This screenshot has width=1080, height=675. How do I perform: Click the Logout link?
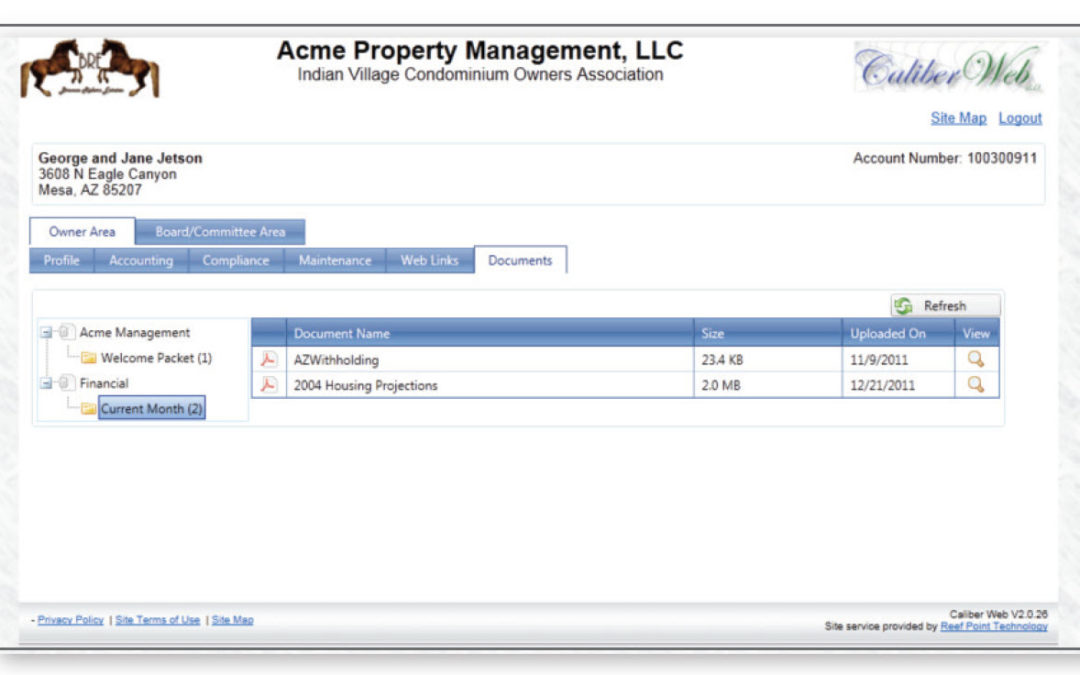coord(1020,118)
